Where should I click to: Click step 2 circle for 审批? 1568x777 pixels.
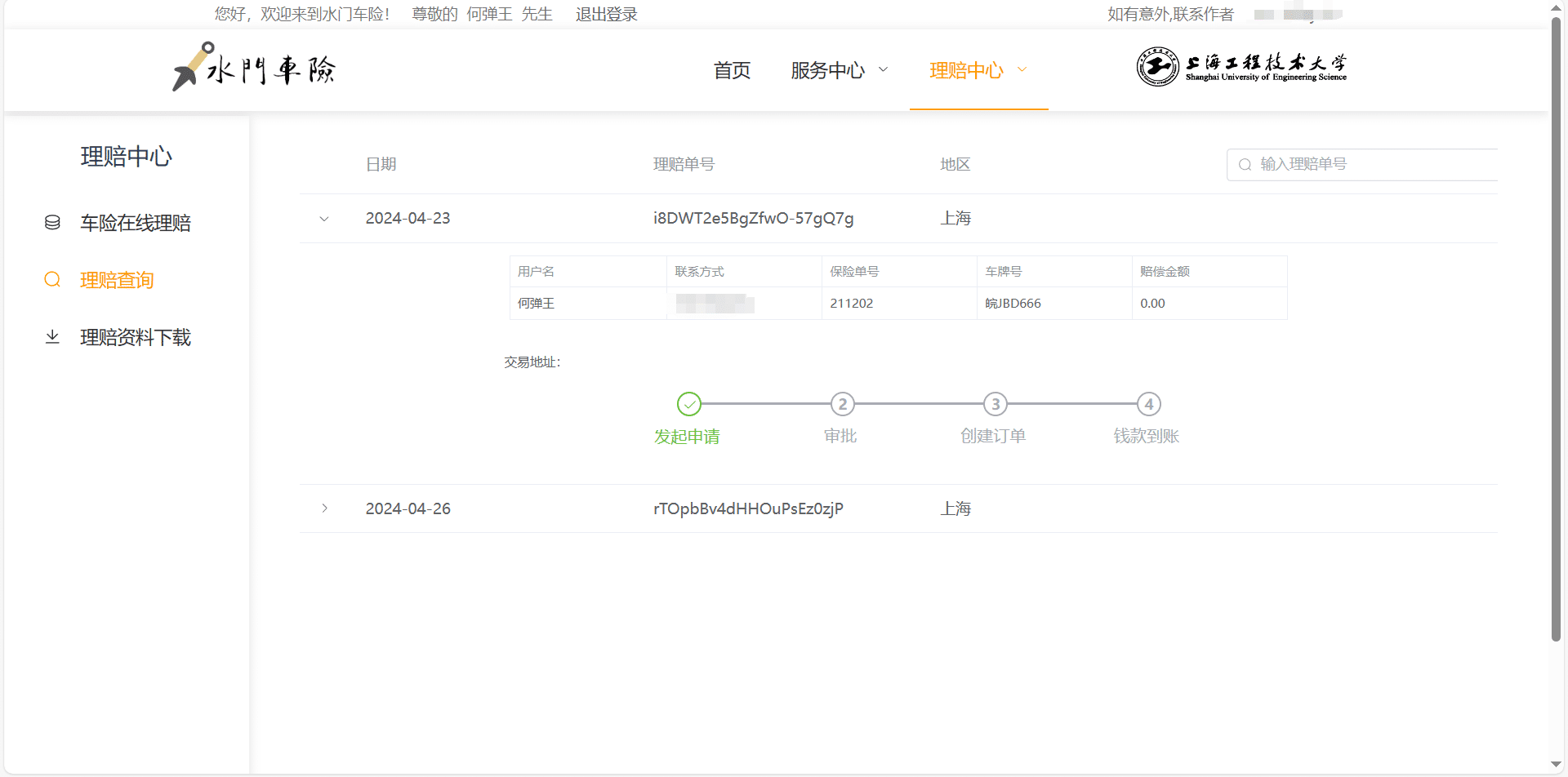click(x=842, y=404)
